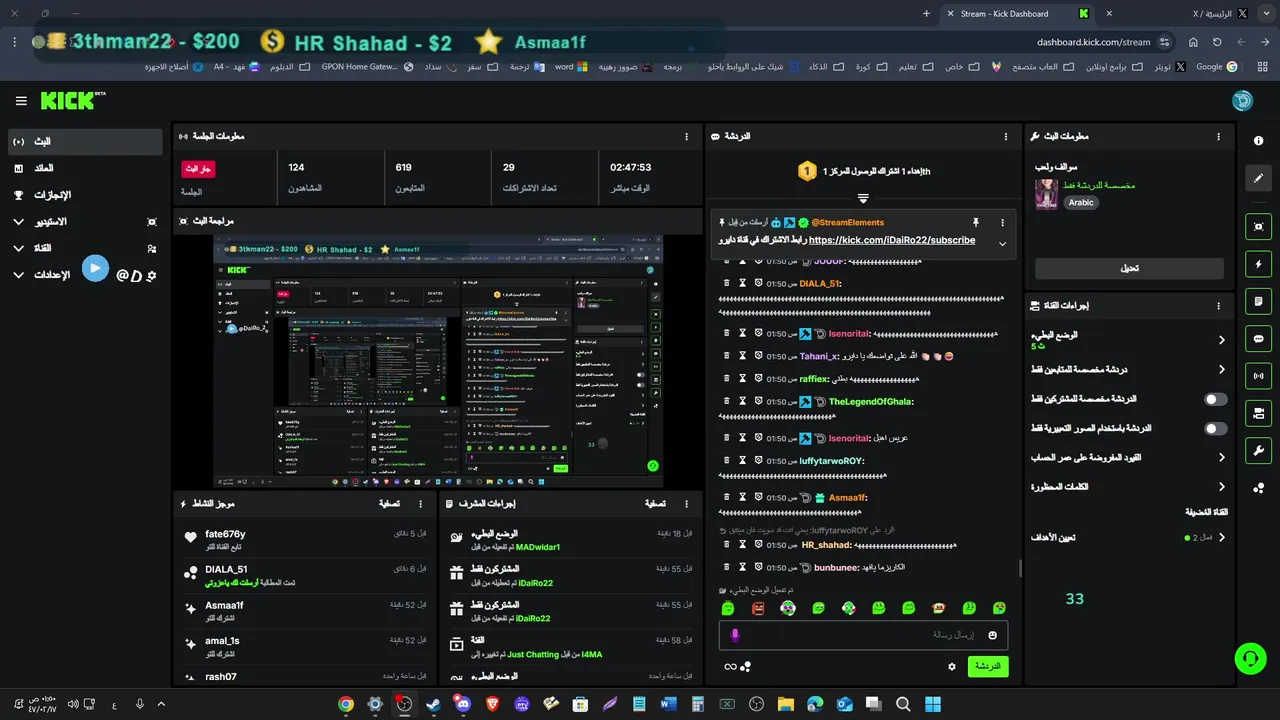This screenshot has height=720, width=1280.
Task: Open the kick.com/iDaiRo22/subscribe link
Action: 892,240
